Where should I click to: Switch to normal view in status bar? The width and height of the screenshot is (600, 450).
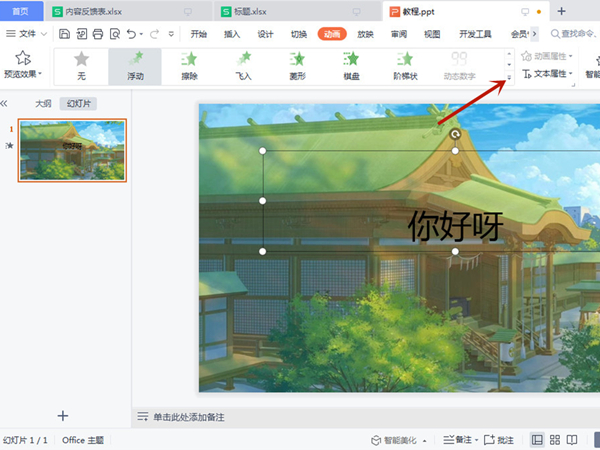tap(538, 440)
